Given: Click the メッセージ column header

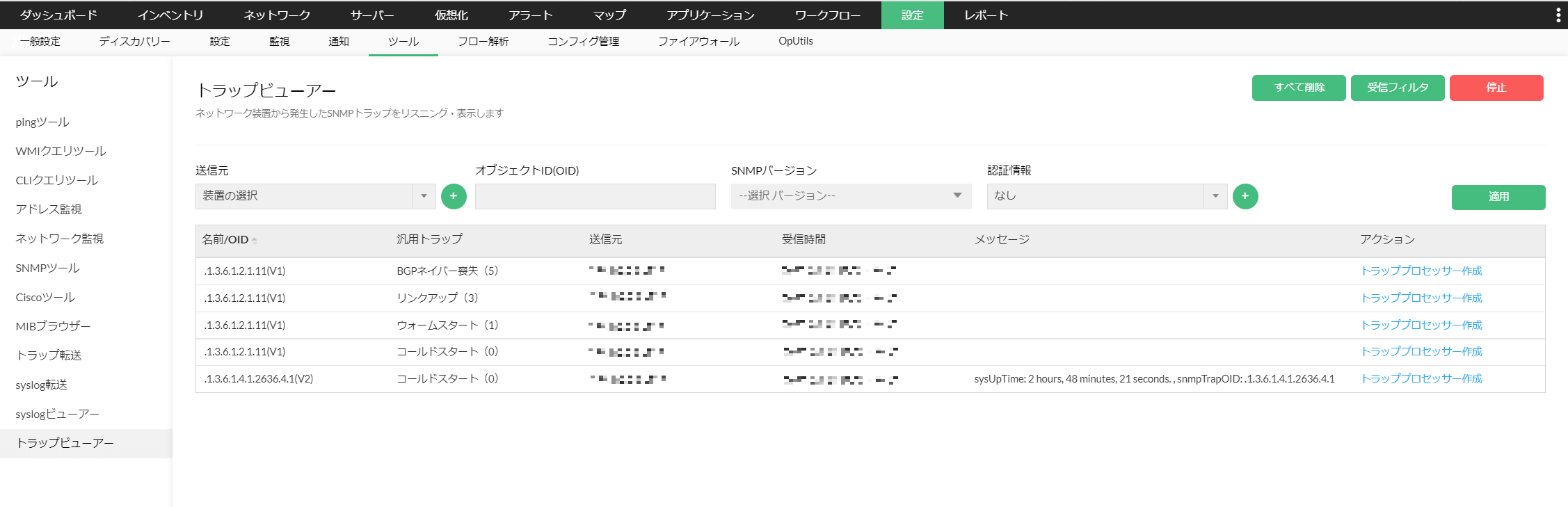Looking at the screenshot, I should [x=1002, y=240].
